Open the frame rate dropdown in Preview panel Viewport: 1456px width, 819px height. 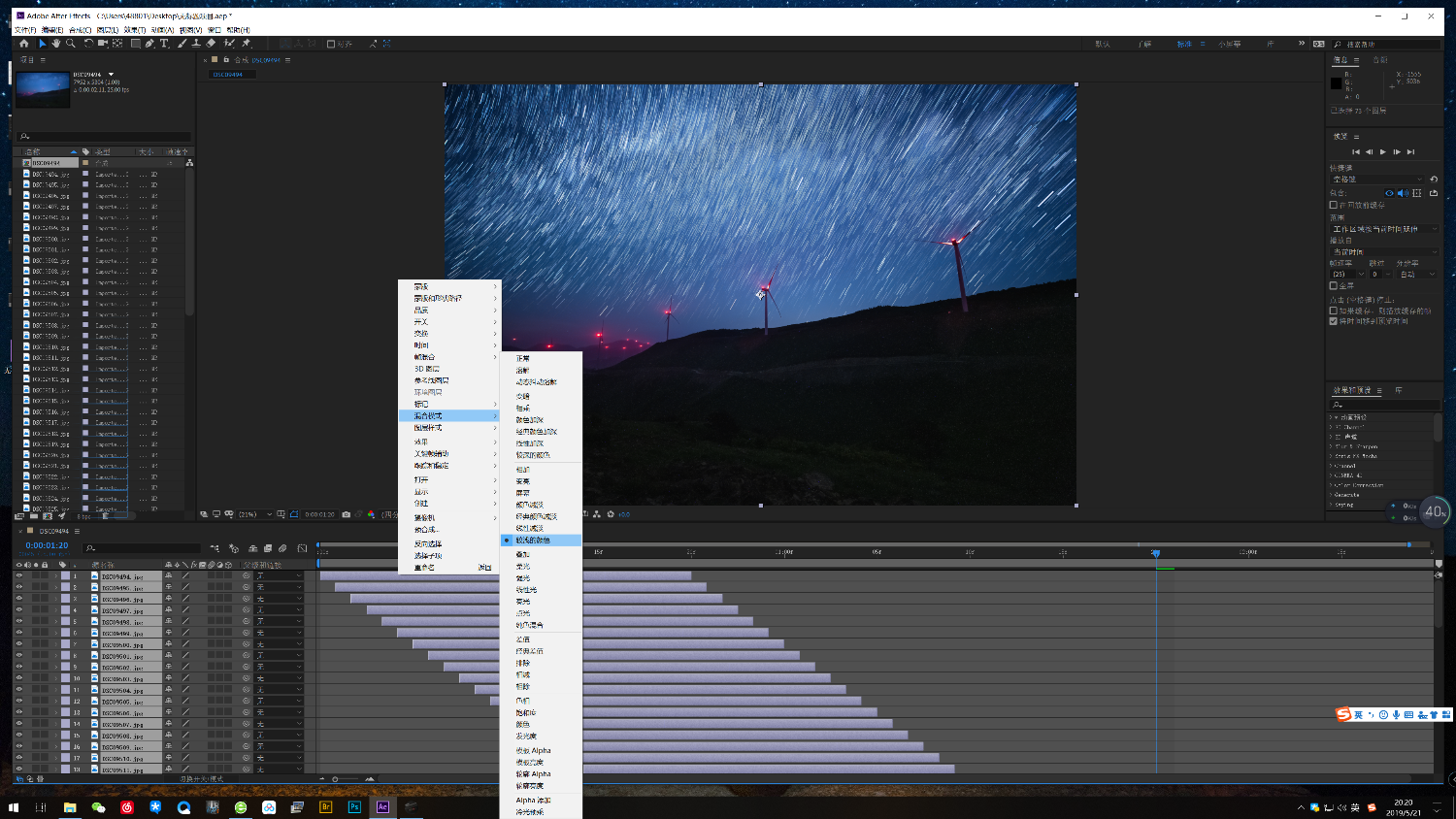tap(1348, 275)
